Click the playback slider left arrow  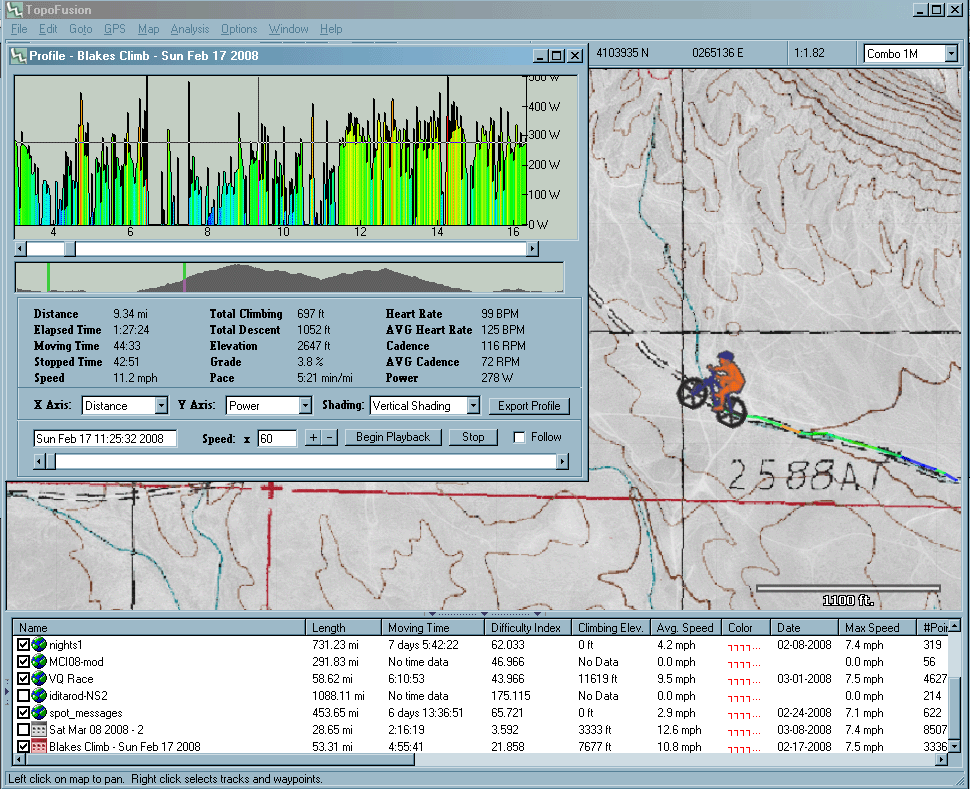click(40, 462)
